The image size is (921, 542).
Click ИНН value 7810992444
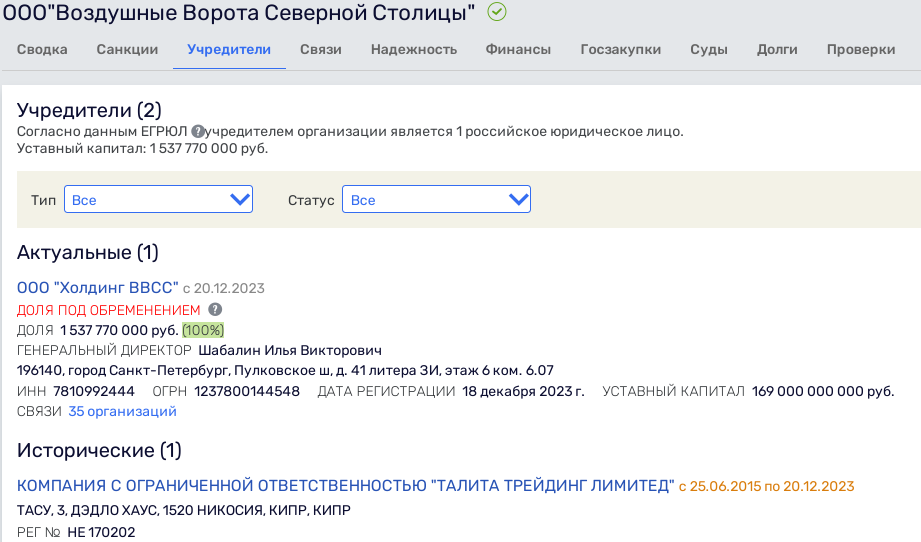click(x=94, y=391)
